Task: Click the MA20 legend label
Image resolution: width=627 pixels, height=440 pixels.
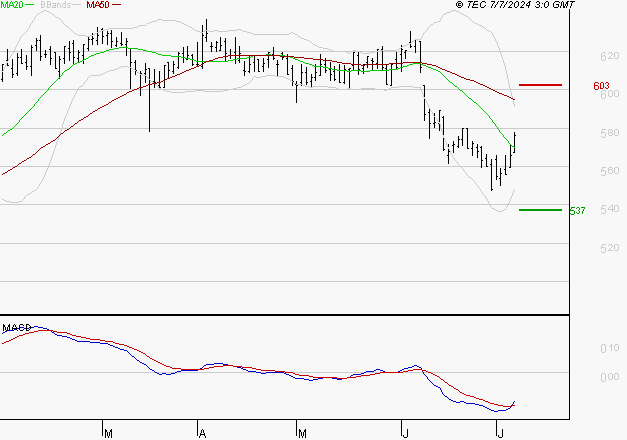Action: pyautogui.click(x=12, y=4)
